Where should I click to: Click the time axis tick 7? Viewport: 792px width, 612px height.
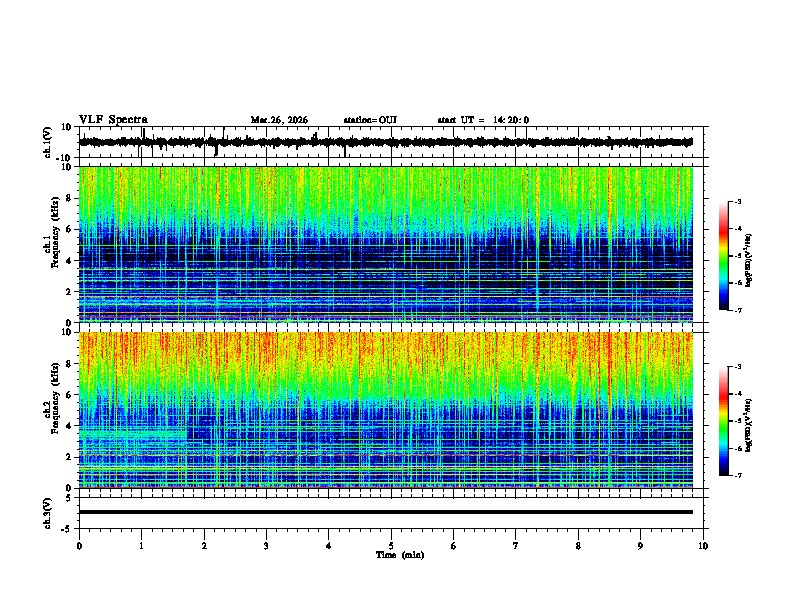(x=516, y=546)
